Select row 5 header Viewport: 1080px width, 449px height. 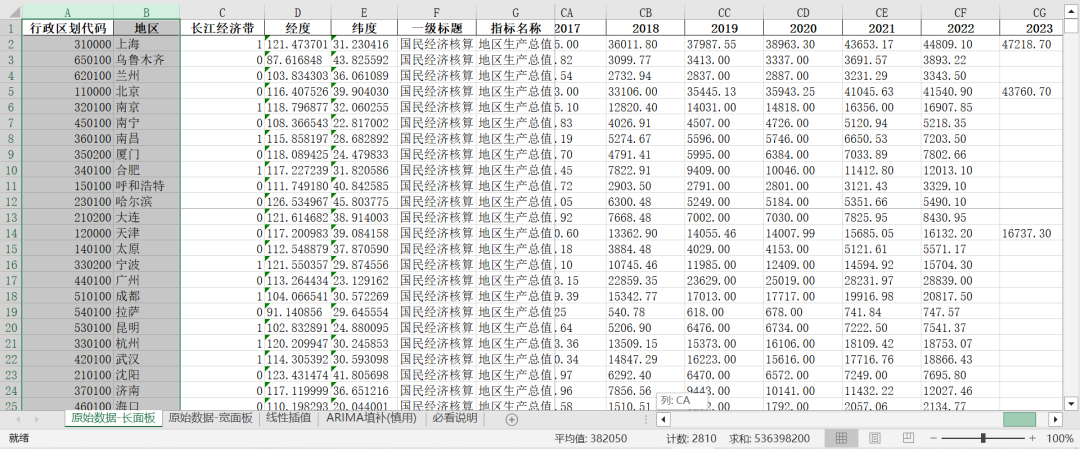(x=11, y=91)
